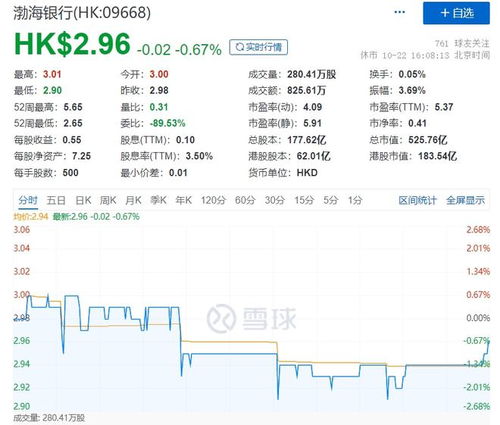The width and height of the screenshot is (500, 425).
Task: Select the 30分 interval tab
Action: 275,200
